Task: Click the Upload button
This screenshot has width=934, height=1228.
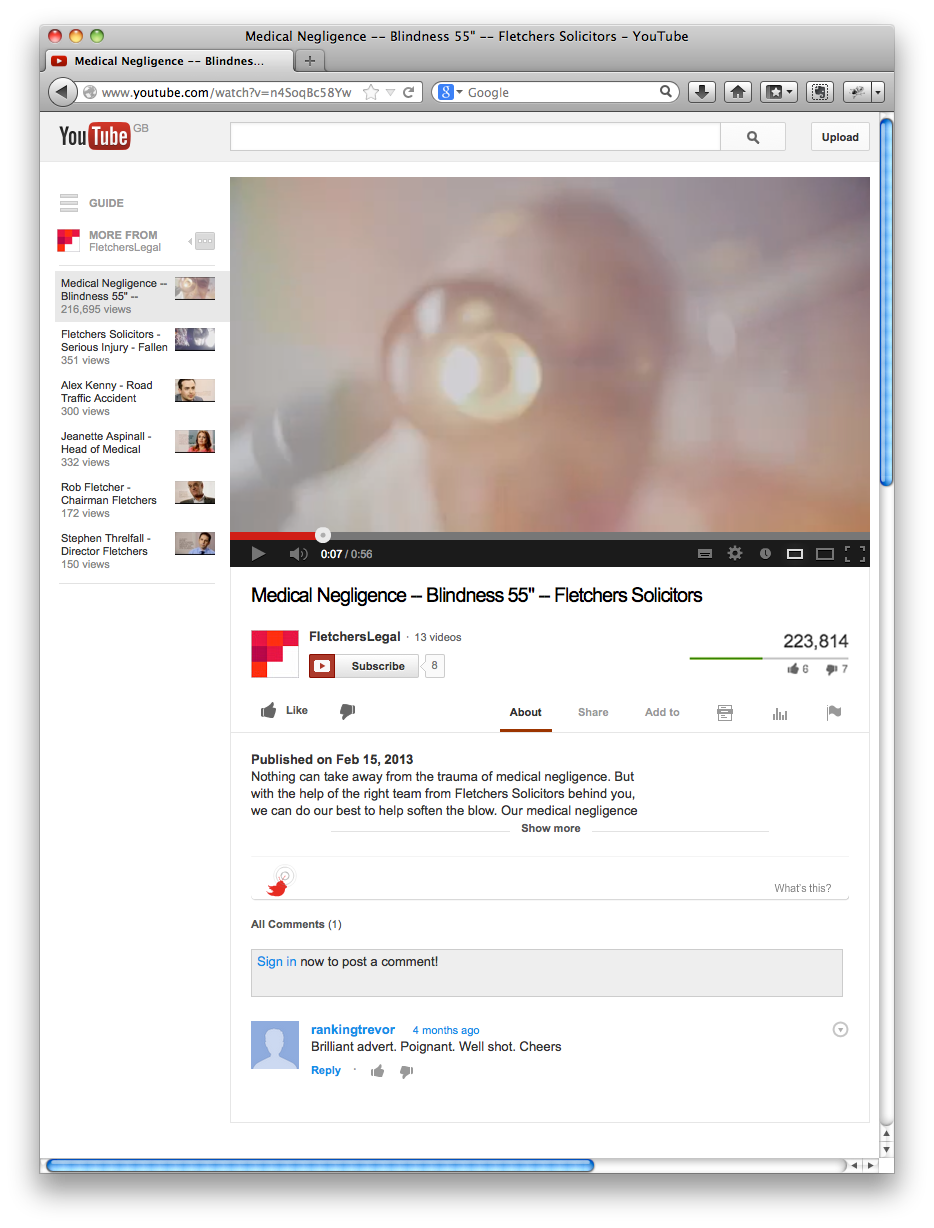Action: 840,137
